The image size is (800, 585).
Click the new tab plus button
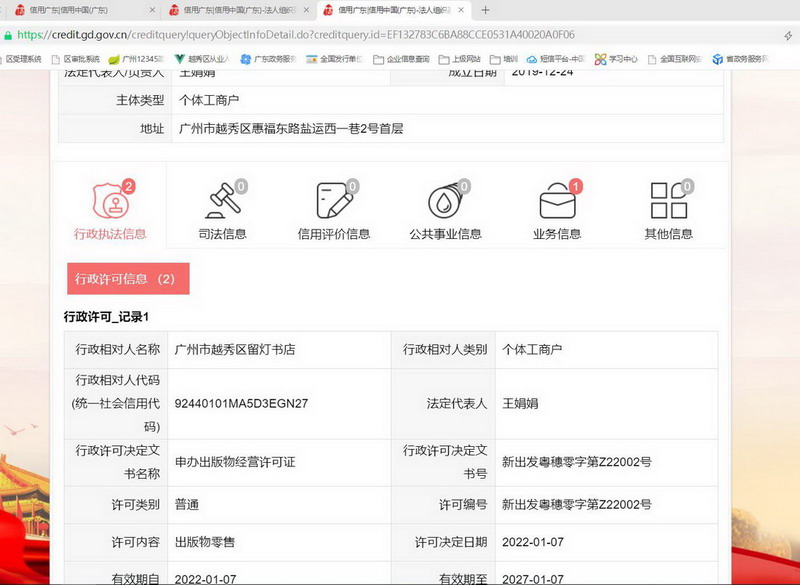486,10
